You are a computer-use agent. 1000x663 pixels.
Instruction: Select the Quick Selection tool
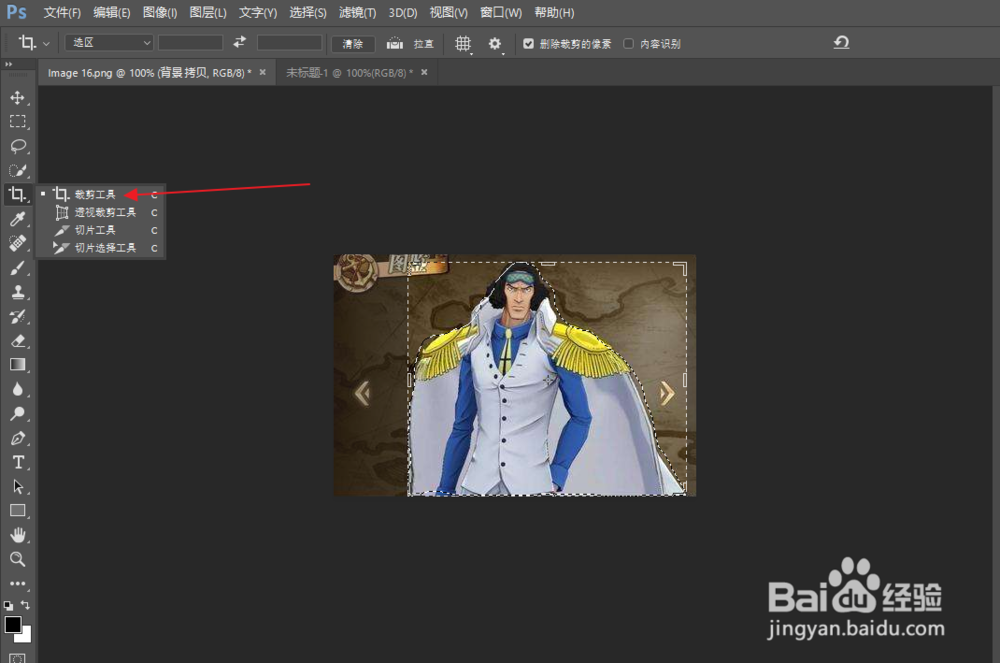coord(17,170)
